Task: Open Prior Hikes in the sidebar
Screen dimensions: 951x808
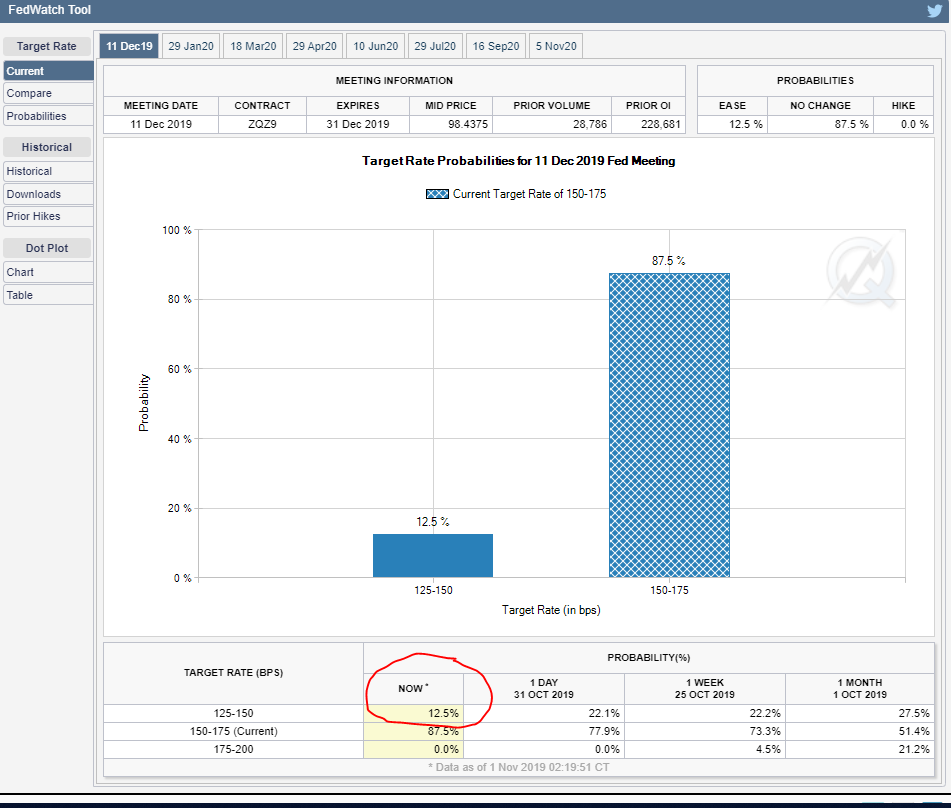Action: click(x=48, y=216)
